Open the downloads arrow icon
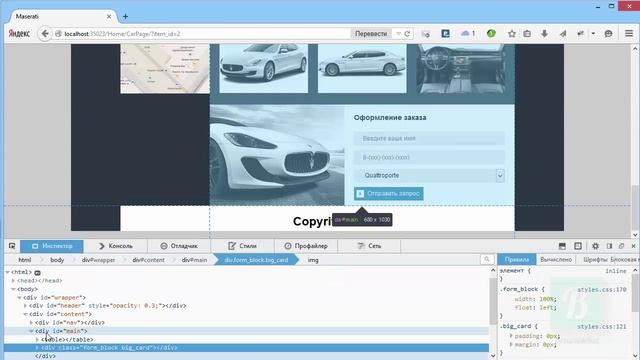 tap(544, 34)
